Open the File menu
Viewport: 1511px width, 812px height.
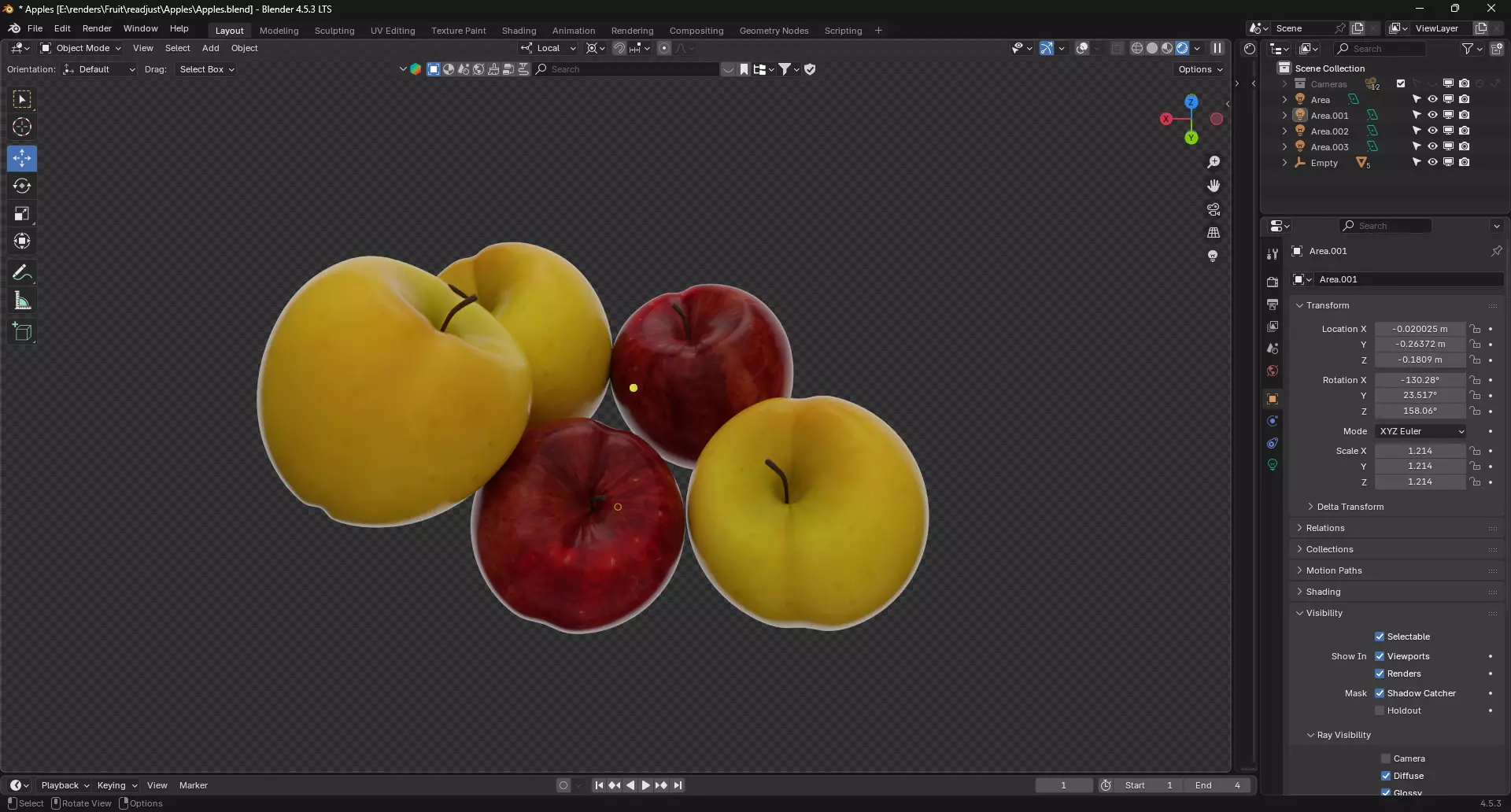35,28
